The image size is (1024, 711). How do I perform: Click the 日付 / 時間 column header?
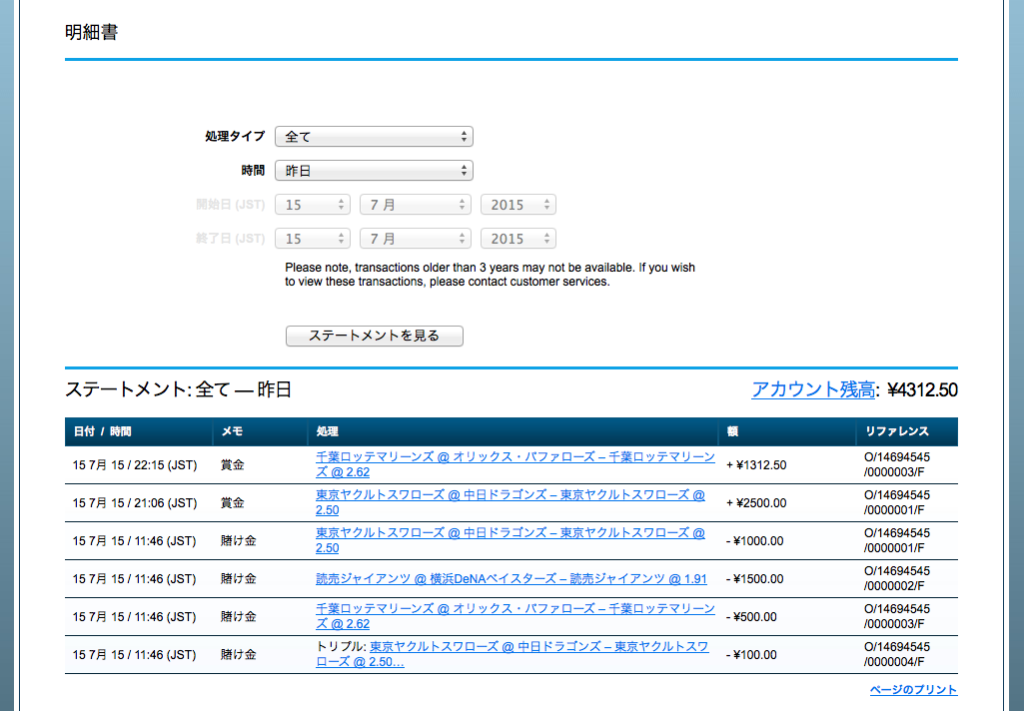102,432
